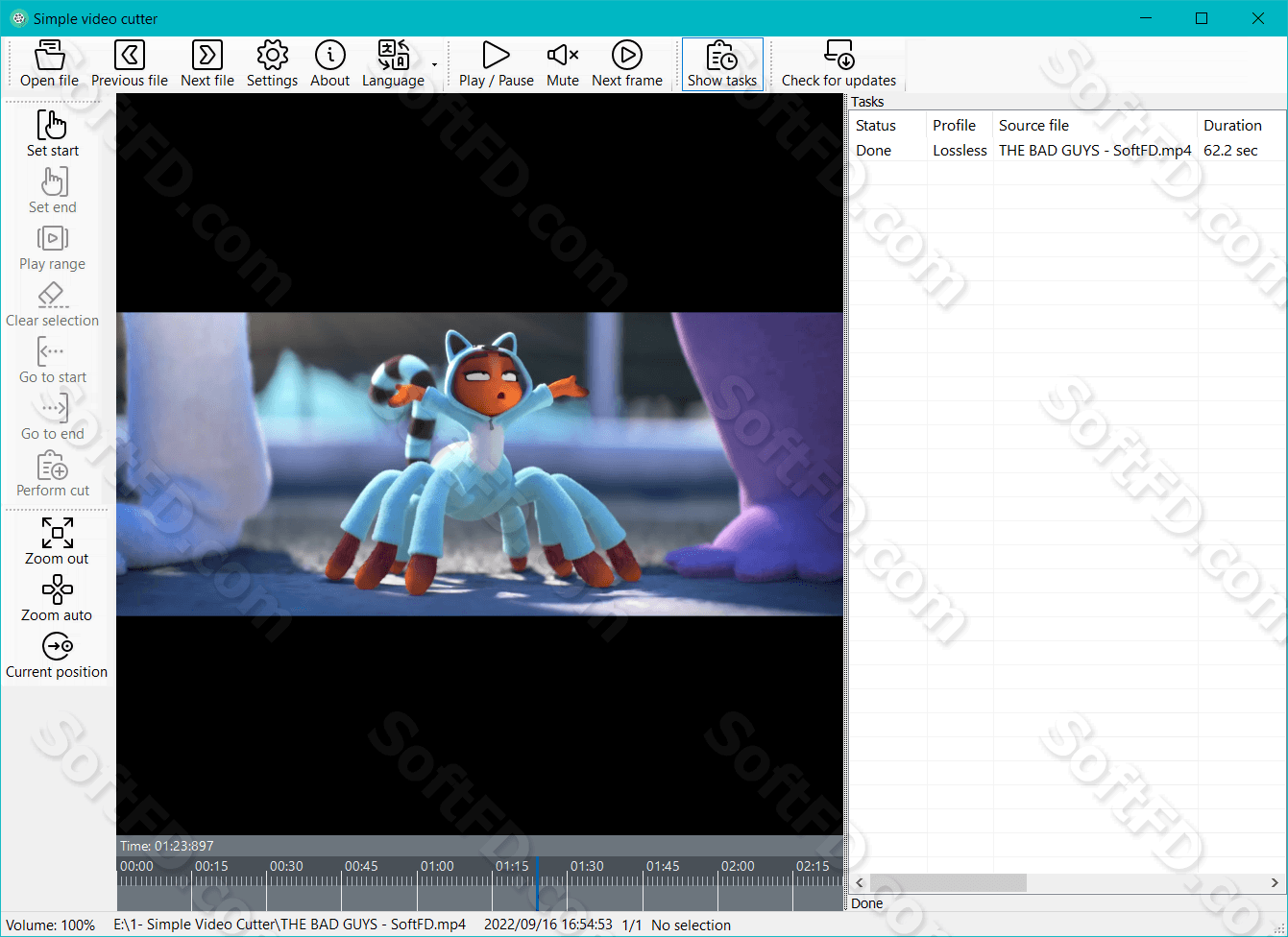Click the 2022/09/16 16:54:53 timestamp
The image size is (1288, 937).
548,925
